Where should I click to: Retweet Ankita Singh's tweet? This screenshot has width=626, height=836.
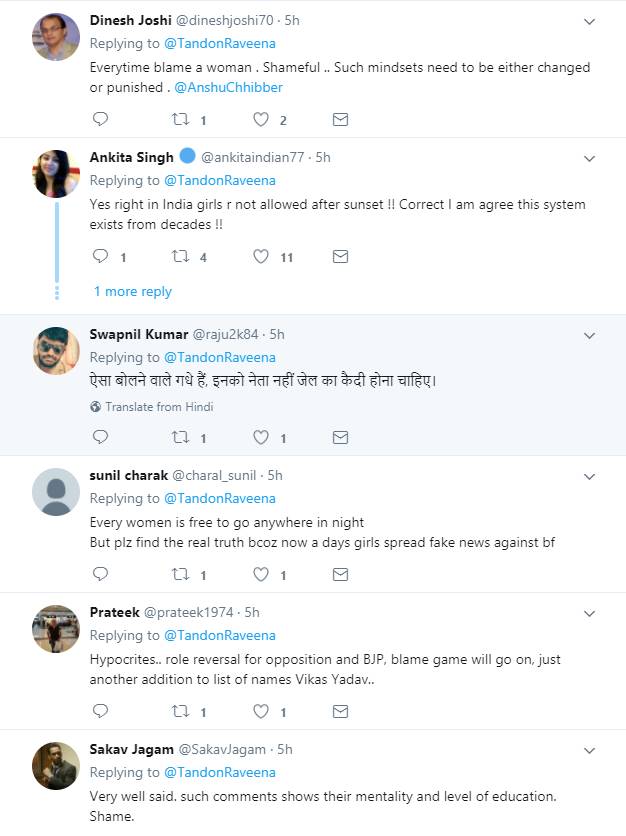(x=181, y=257)
